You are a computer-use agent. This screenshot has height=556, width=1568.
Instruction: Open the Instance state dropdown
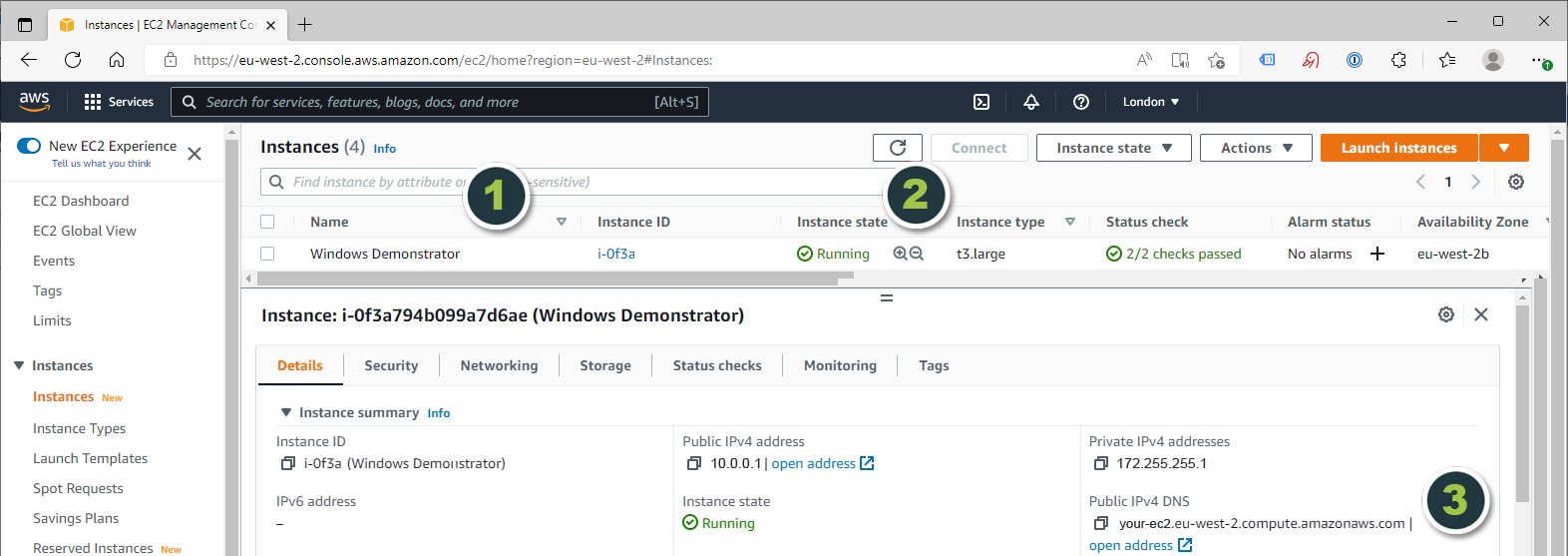(x=1113, y=148)
